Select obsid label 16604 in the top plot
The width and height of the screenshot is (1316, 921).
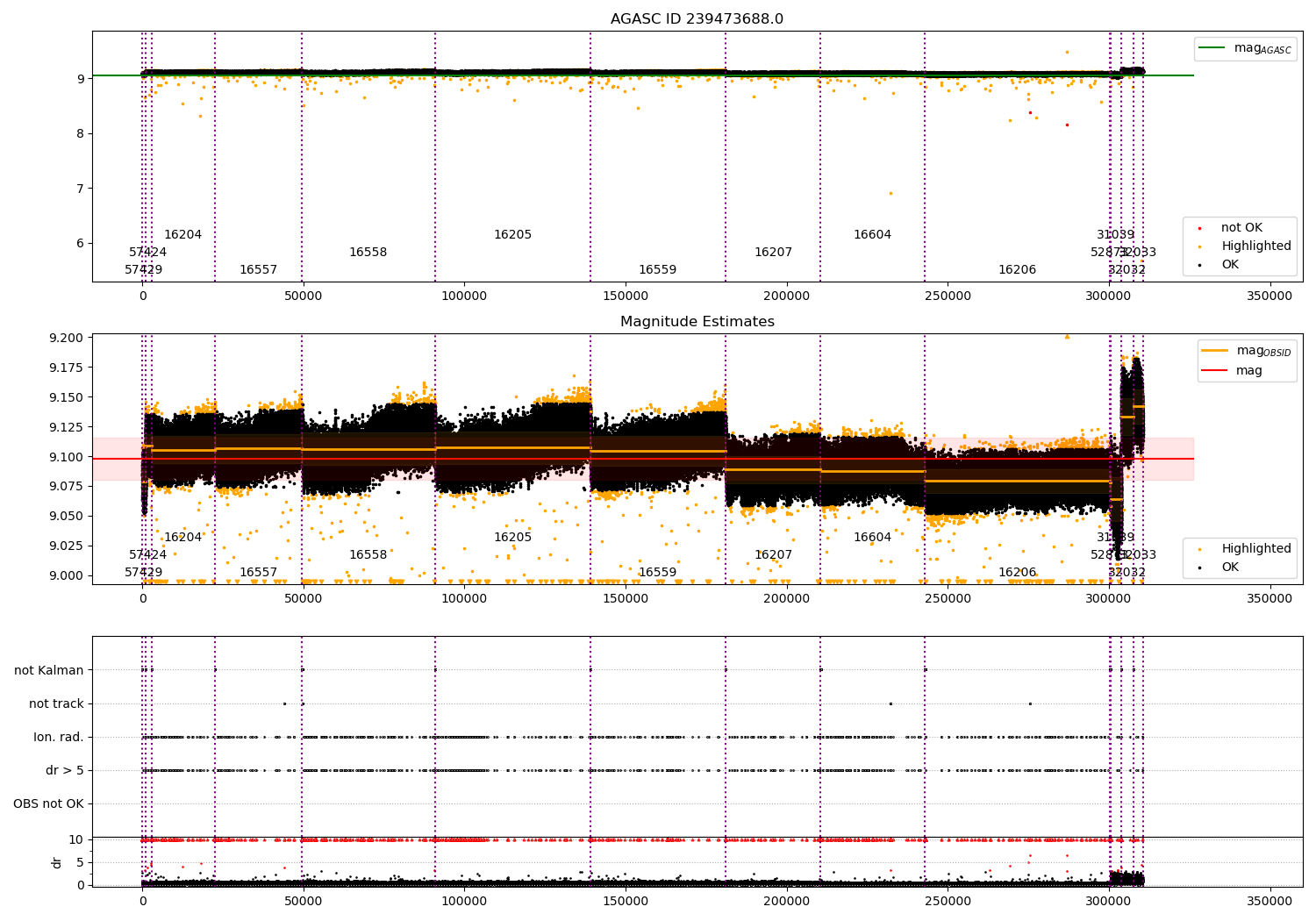click(872, 235)
